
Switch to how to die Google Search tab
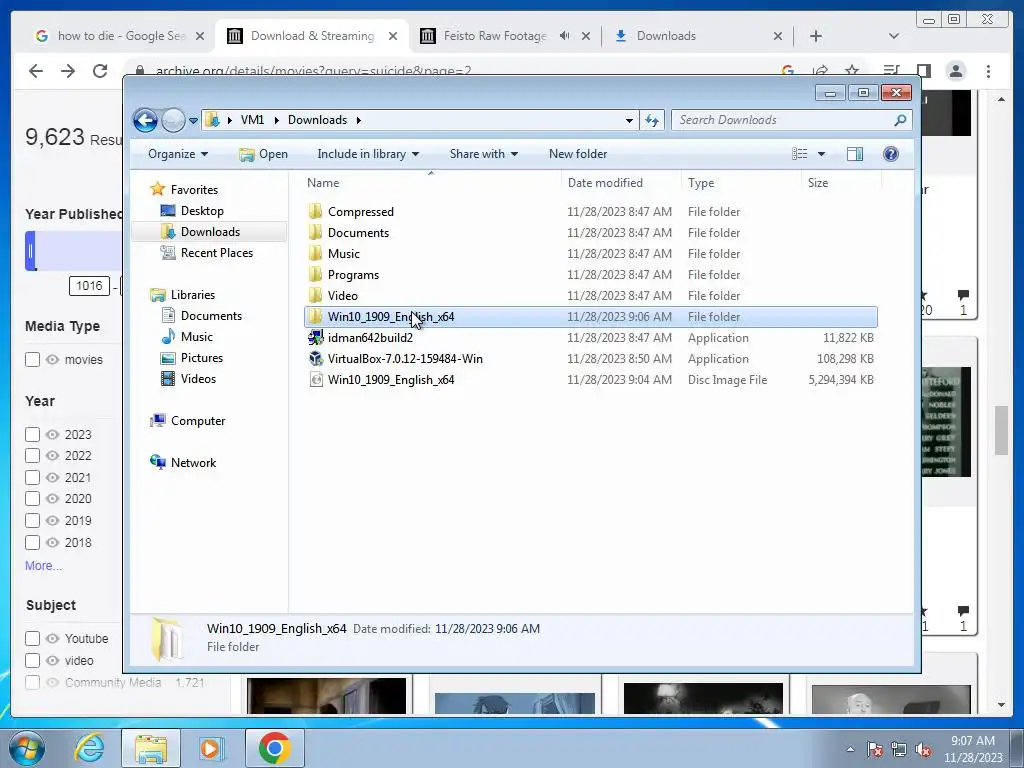tap(120, 36)
